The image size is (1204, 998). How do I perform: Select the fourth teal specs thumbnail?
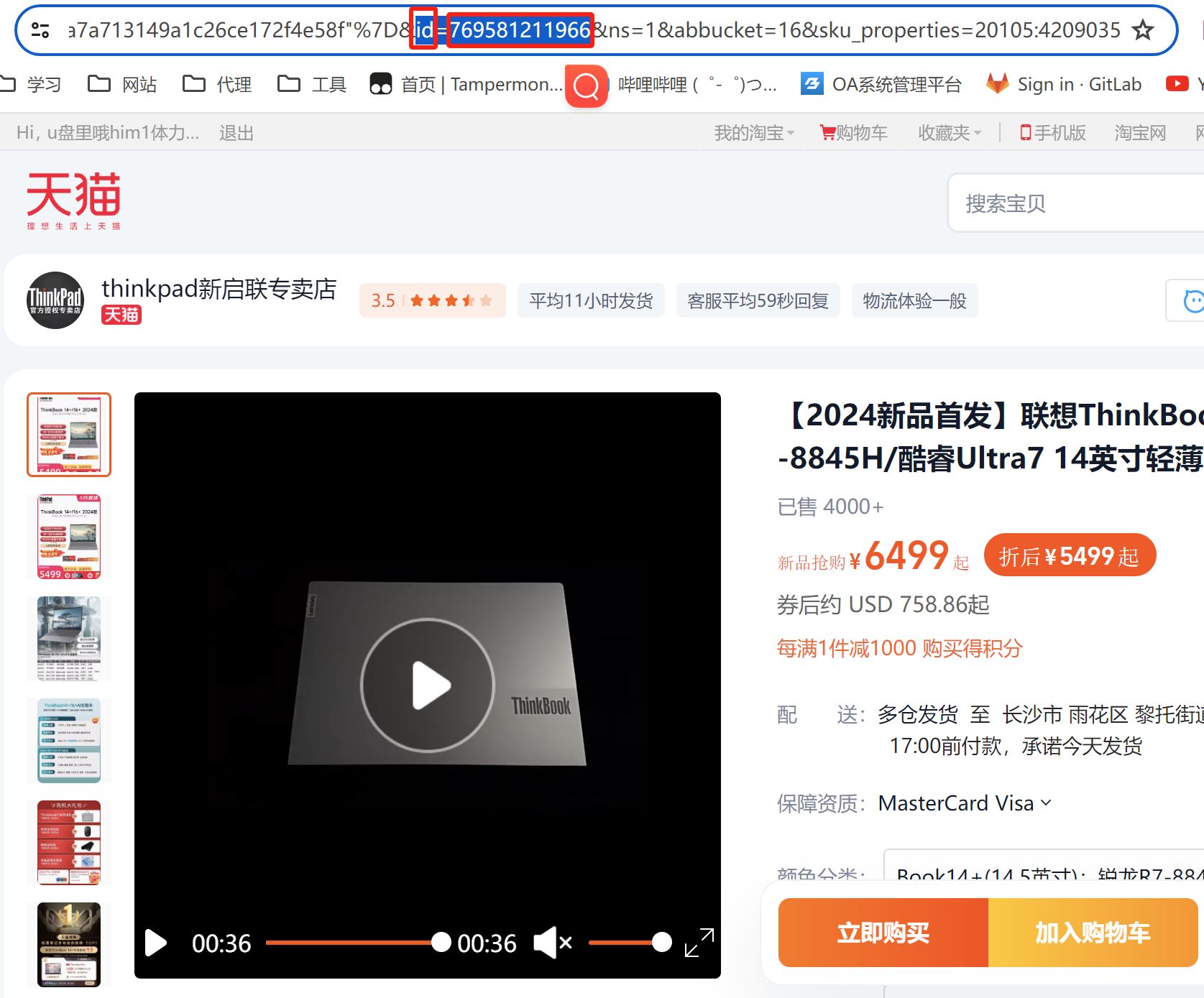coord(69,741)
